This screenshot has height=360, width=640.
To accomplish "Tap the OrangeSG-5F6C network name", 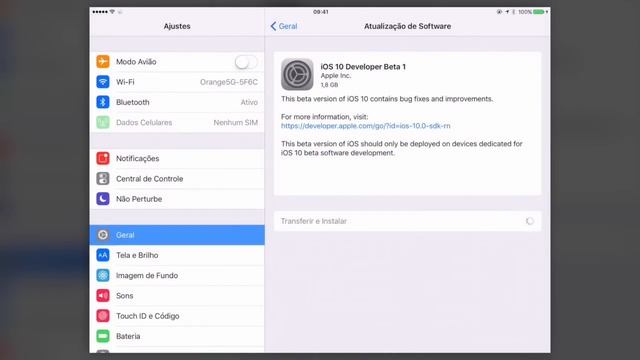I will 229,82.
